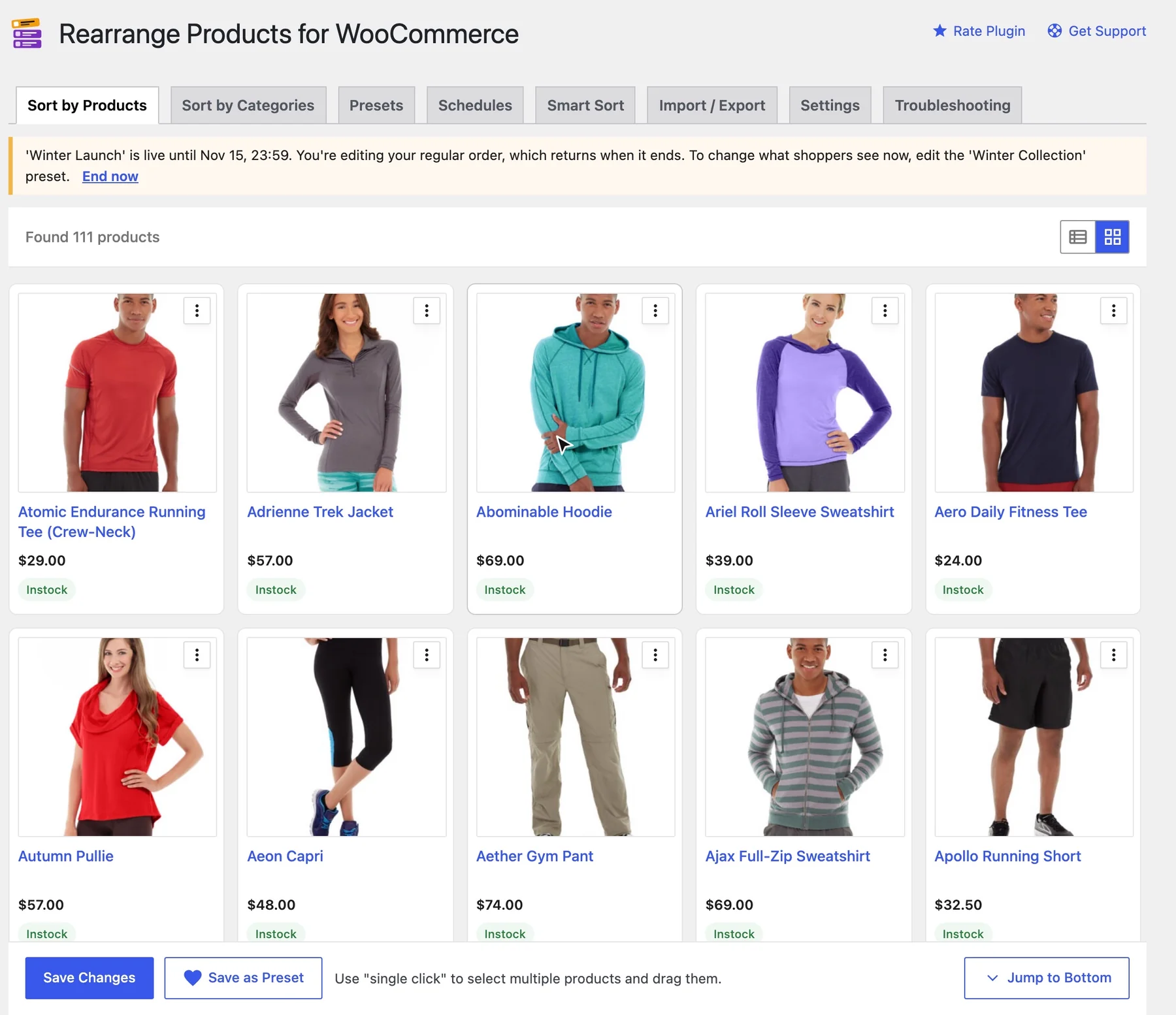Select the Autumn Pullie product thumbnail
The height and width of the screenshot is (1015, 1176).
pos(118,737)
